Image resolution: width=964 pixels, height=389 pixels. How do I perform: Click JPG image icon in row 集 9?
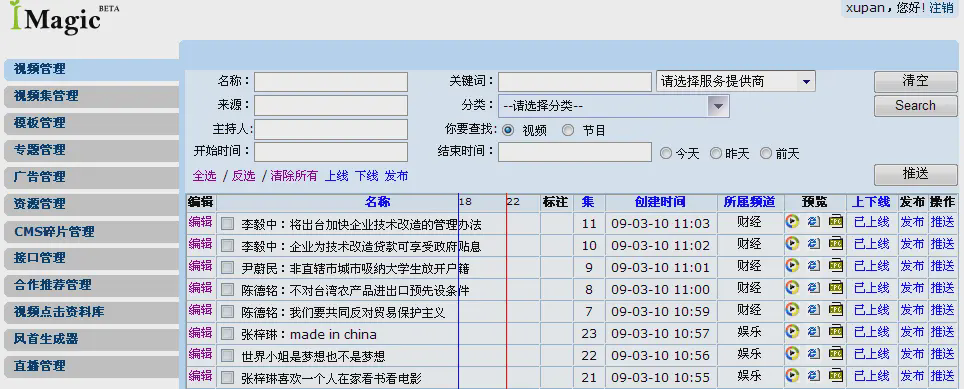tap(836, 266)
